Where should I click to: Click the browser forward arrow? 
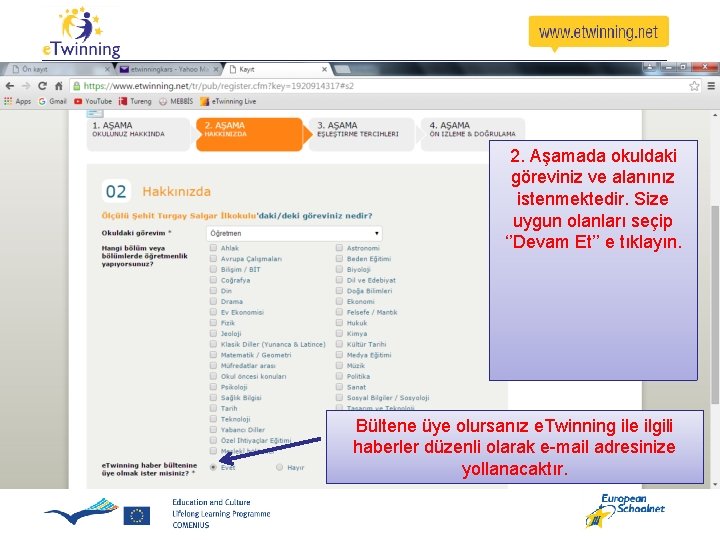pyautogui.click(x=26, y=86)
